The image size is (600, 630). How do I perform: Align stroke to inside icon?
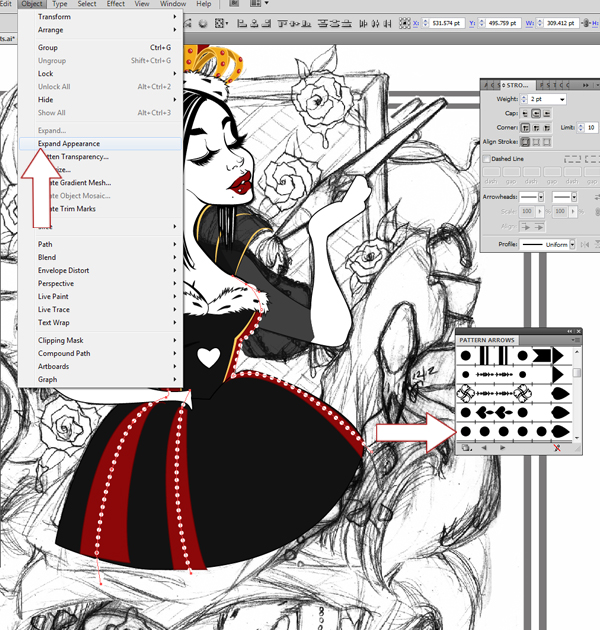(x=536, y=142)
